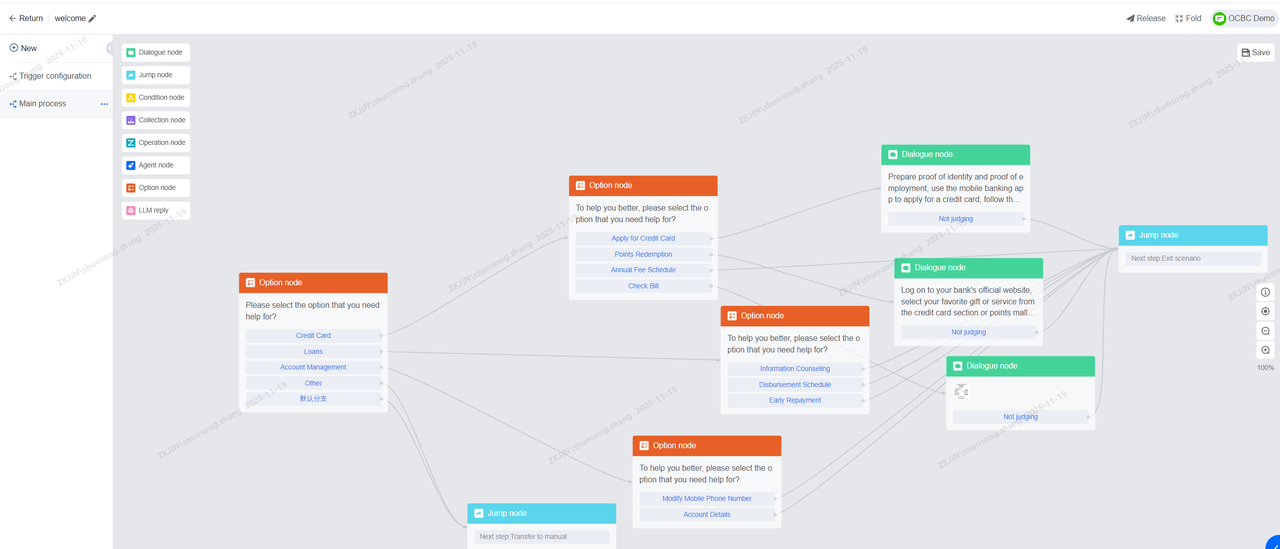Recenter canvas with the locate icon
The height and width of the screenshot is (549, 1280).
1265,311
